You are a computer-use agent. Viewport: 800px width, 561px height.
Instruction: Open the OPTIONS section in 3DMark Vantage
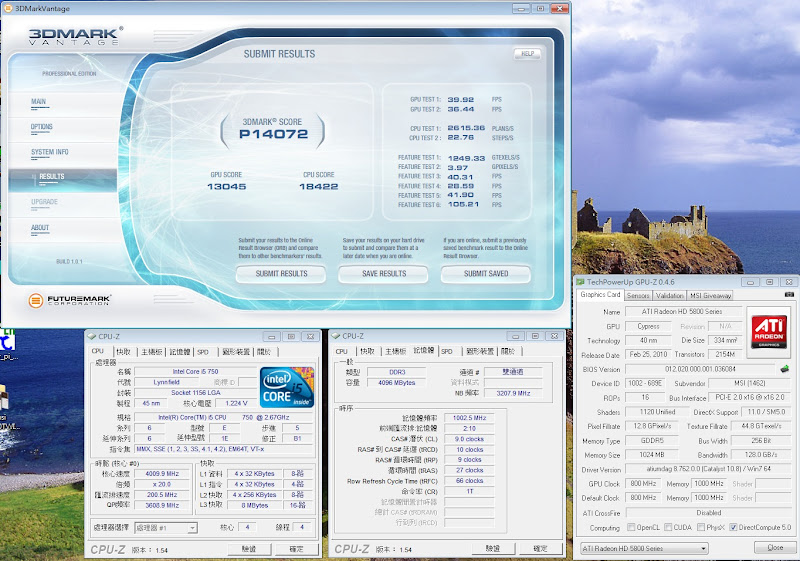tap(42, 127)
